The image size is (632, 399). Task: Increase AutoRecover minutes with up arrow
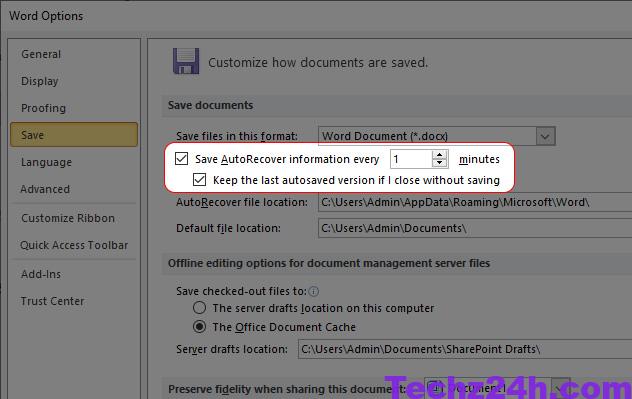439,155
